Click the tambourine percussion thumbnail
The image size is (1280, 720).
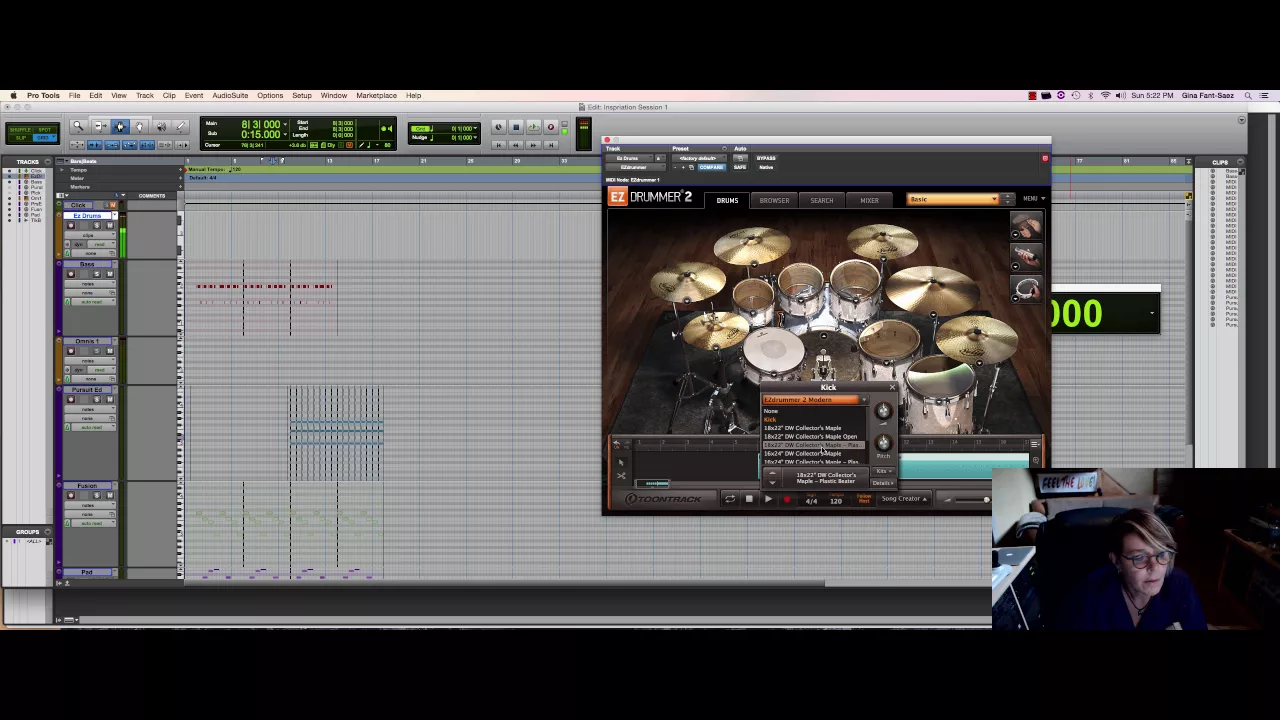1026,290
